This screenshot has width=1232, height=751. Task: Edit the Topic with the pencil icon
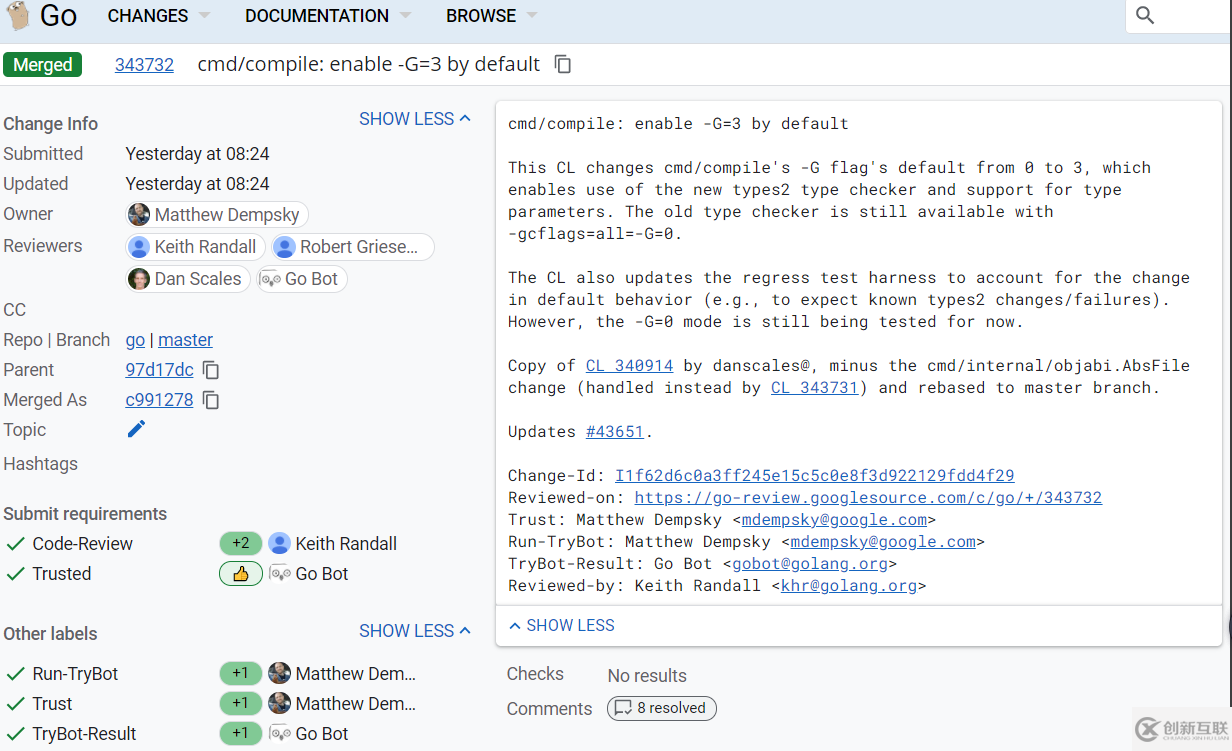[136, 429]
